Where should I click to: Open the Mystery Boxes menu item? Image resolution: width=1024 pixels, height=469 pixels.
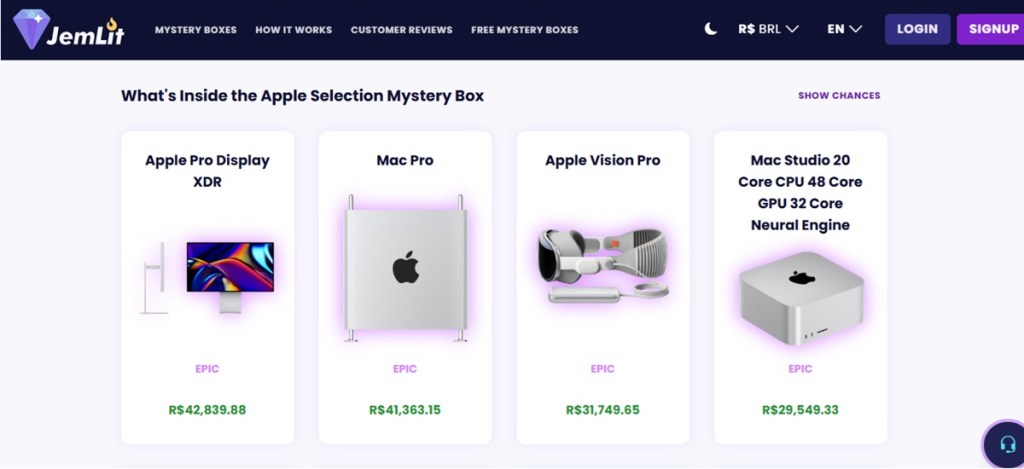pos(196,29)
